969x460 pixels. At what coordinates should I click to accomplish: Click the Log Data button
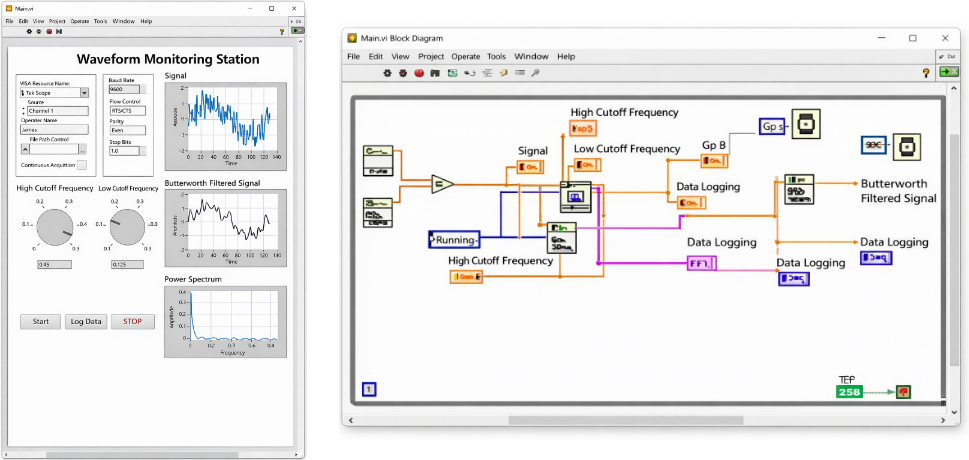(85, 321)
